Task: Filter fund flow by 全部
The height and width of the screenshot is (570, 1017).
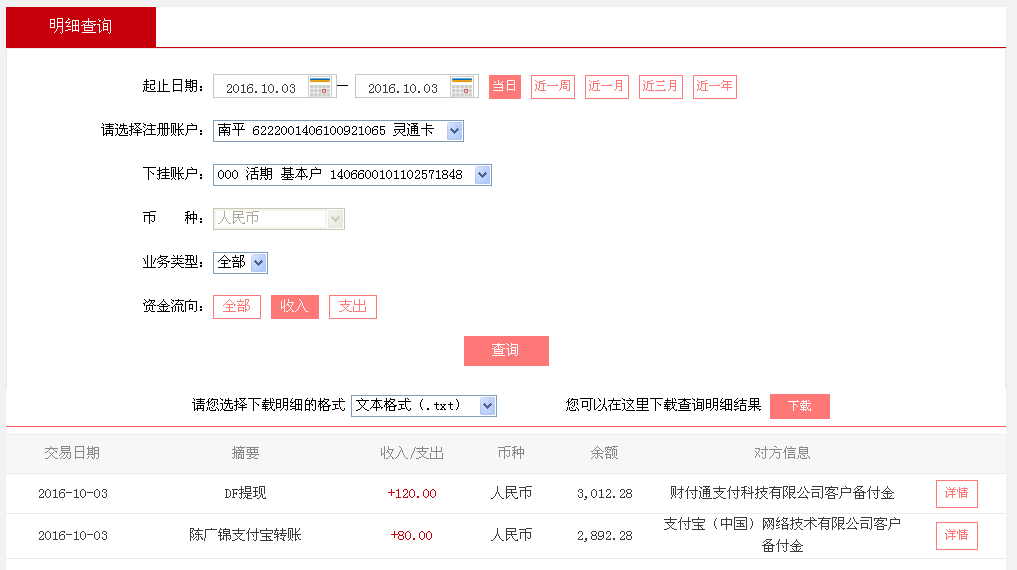Action: coord(237,307)
